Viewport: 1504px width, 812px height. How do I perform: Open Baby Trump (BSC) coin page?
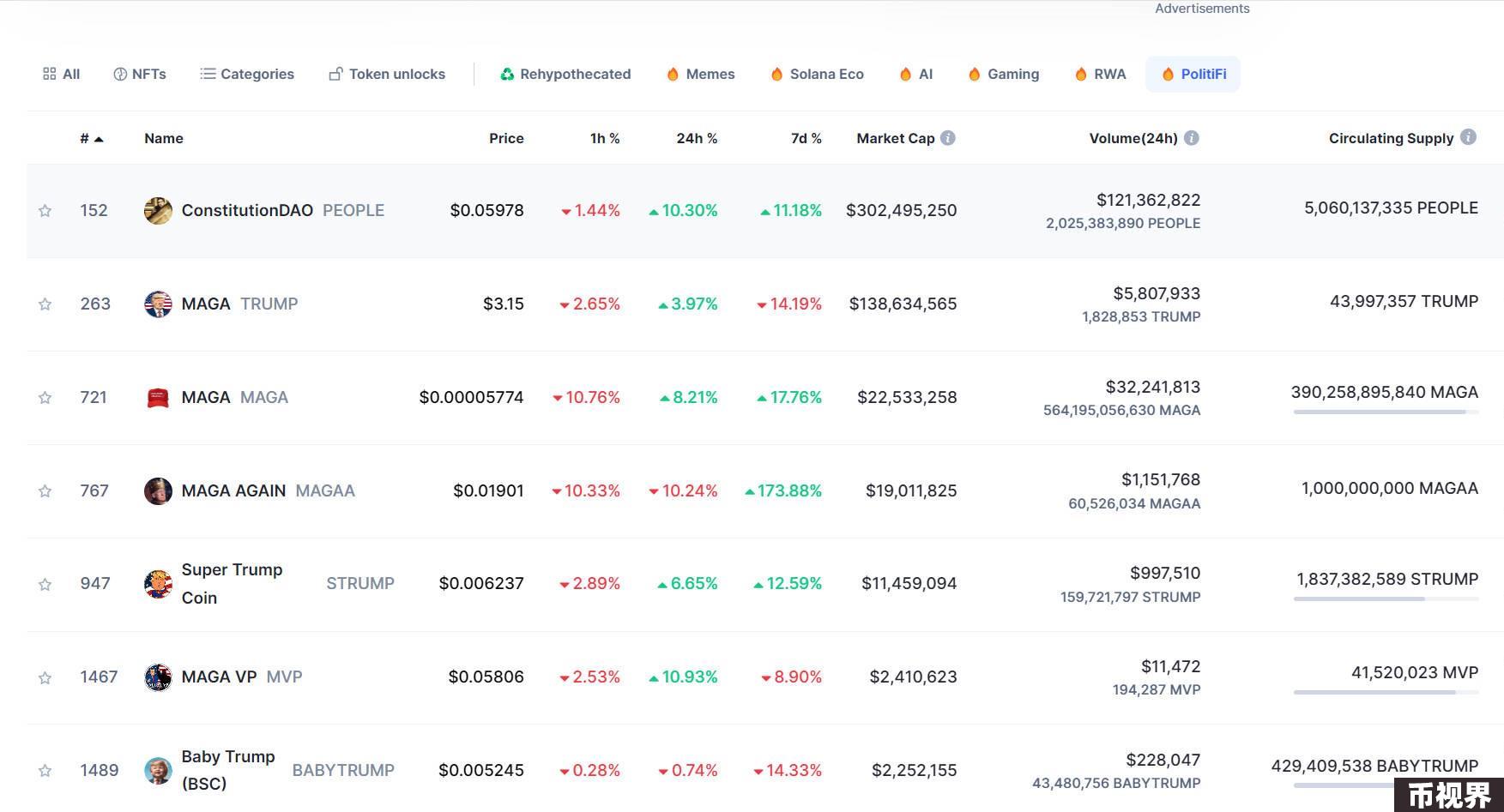228,770
